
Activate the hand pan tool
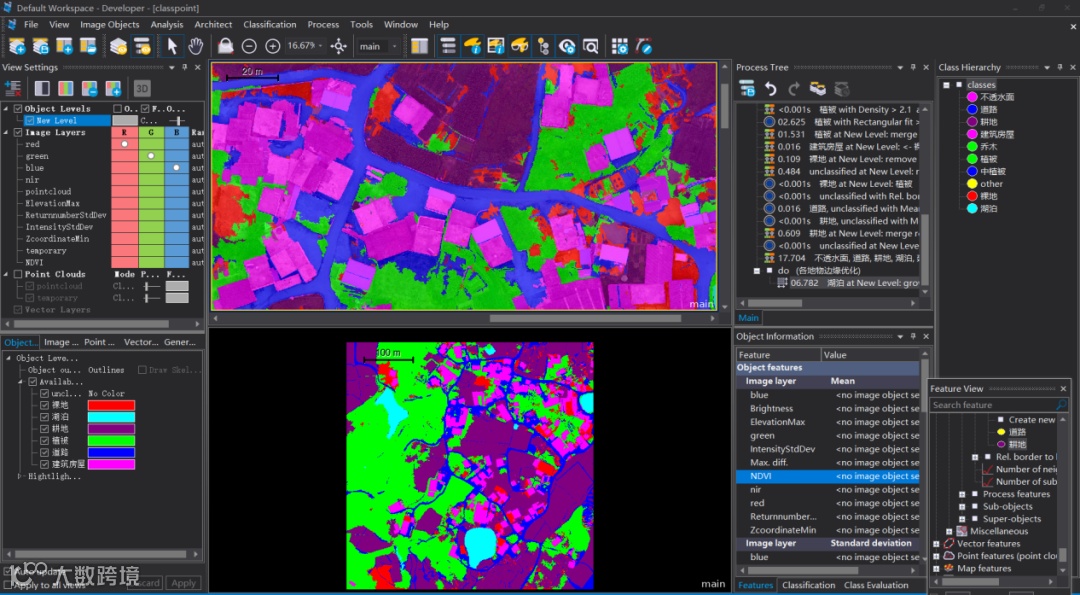click(196, 46)
